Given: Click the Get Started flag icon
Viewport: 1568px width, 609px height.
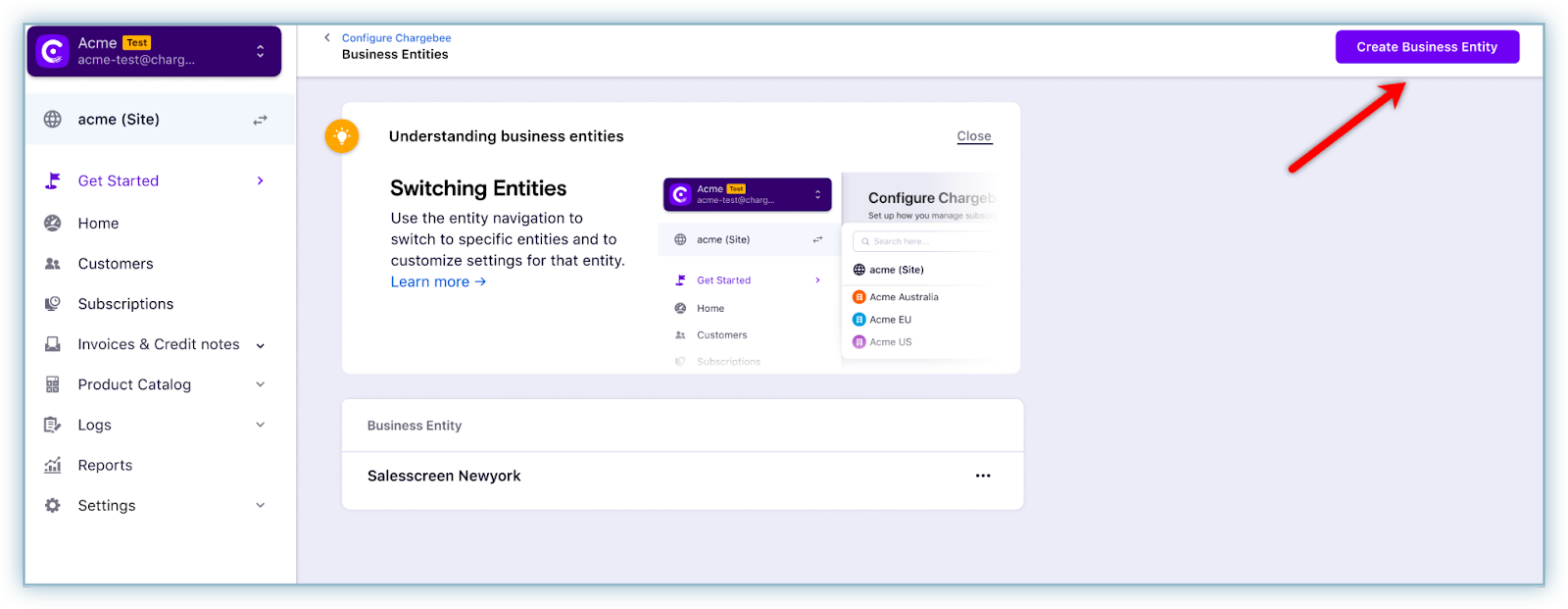Looking at the screenshot, I should (x=53, y=180).
